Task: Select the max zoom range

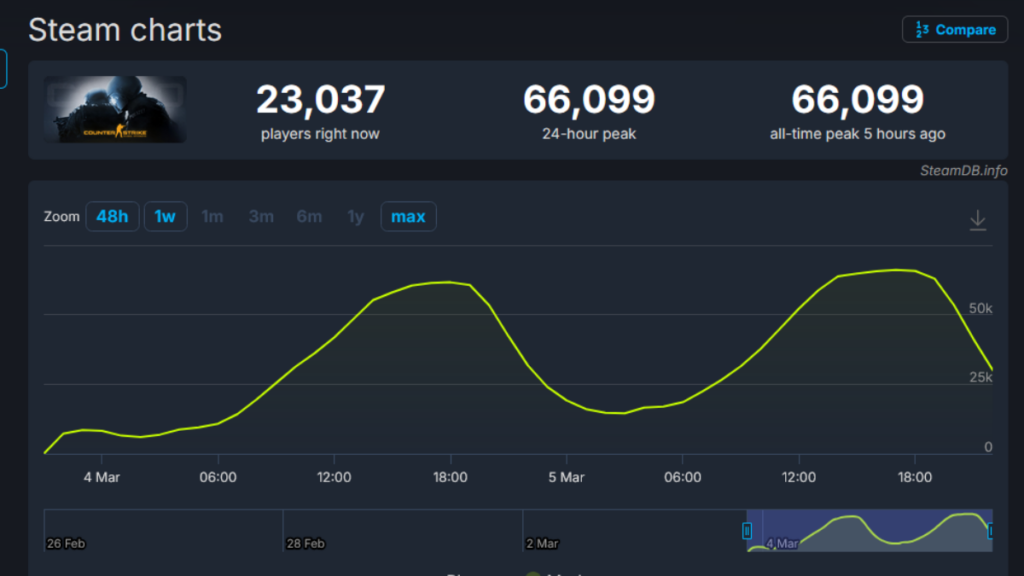Action: click(x=408, y=216)
